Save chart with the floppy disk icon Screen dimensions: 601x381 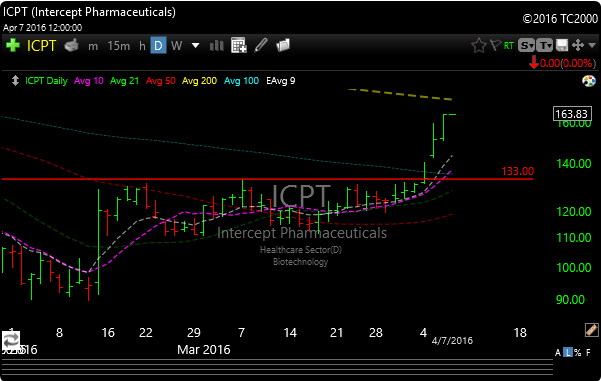pos(562,45)
